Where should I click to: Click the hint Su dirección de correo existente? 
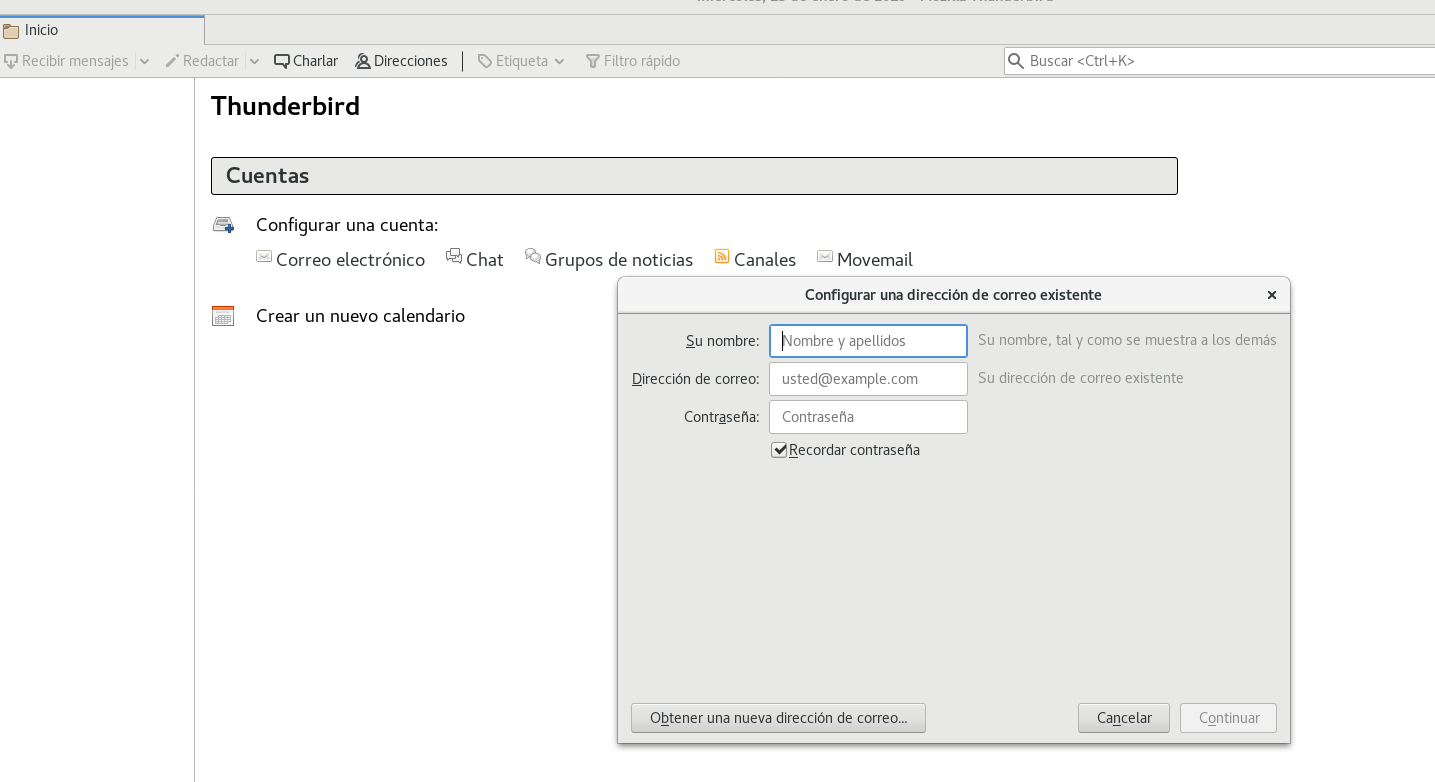pos(1081,378)
